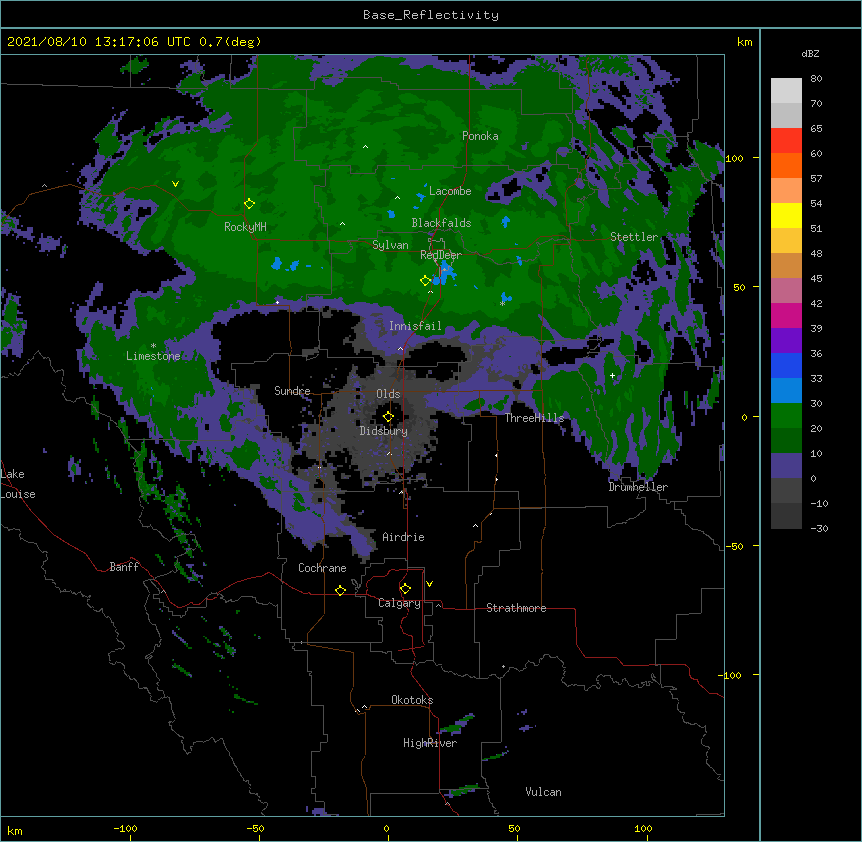Image resolution: width=862 pixels, height=842 pixels.
Task: Select the bright green 20–30 dBZ swatch
Action: [786, 416]
